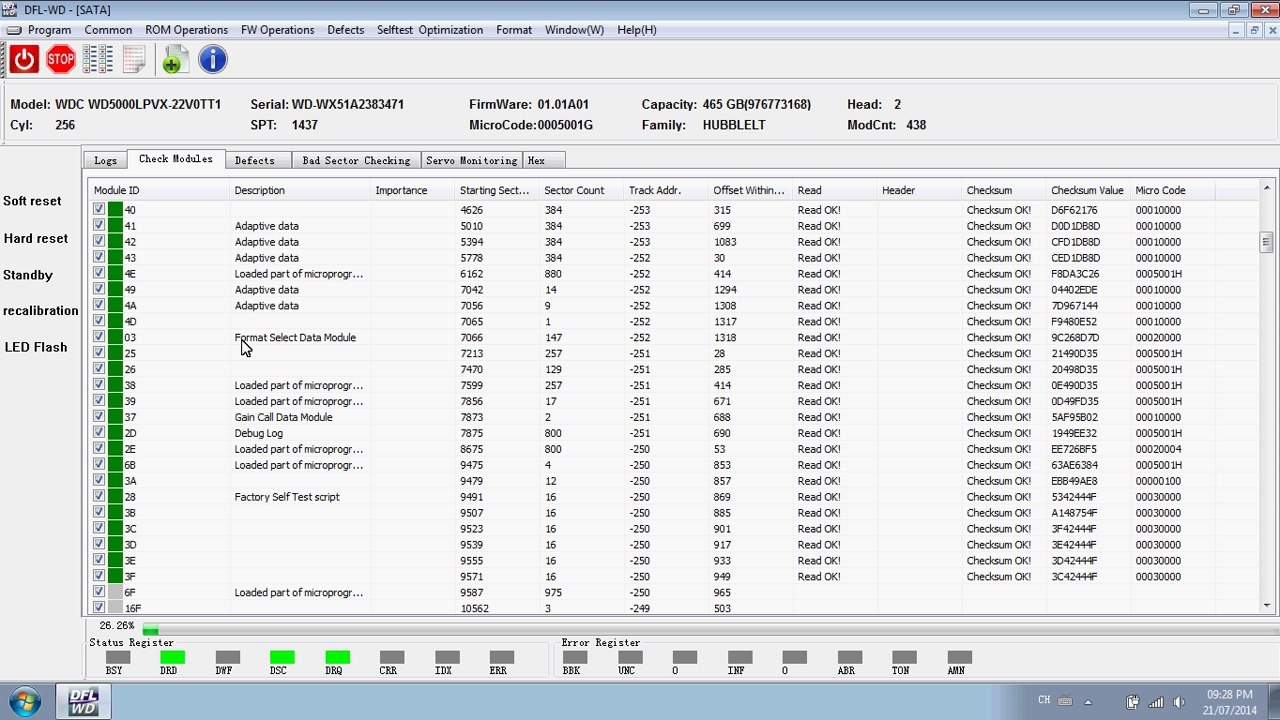1280x720 pixels.
Task: Open the Format menu
Action: (514, 30)
